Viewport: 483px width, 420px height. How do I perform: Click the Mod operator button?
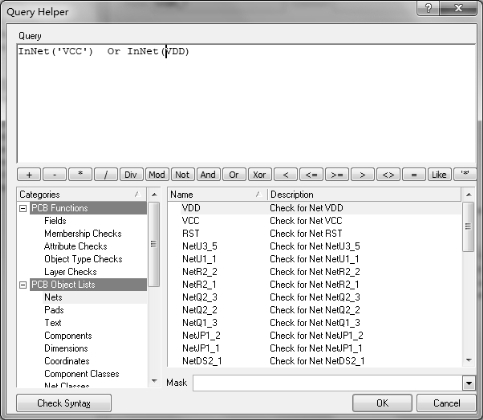157,175
